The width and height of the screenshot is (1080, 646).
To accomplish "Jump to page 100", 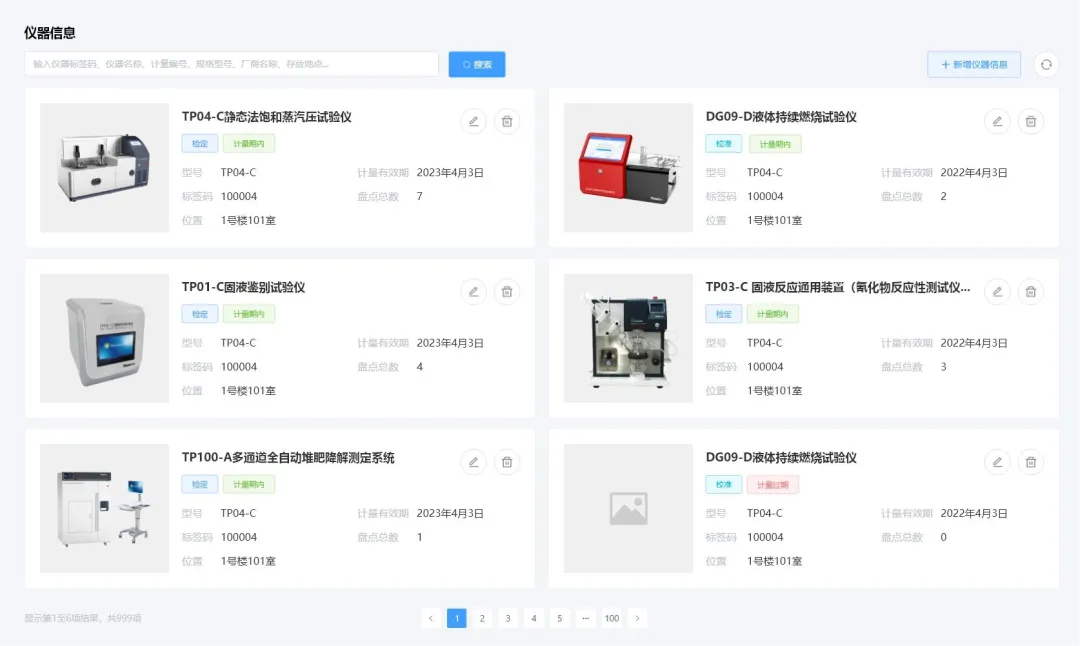I will pos(612,618).
